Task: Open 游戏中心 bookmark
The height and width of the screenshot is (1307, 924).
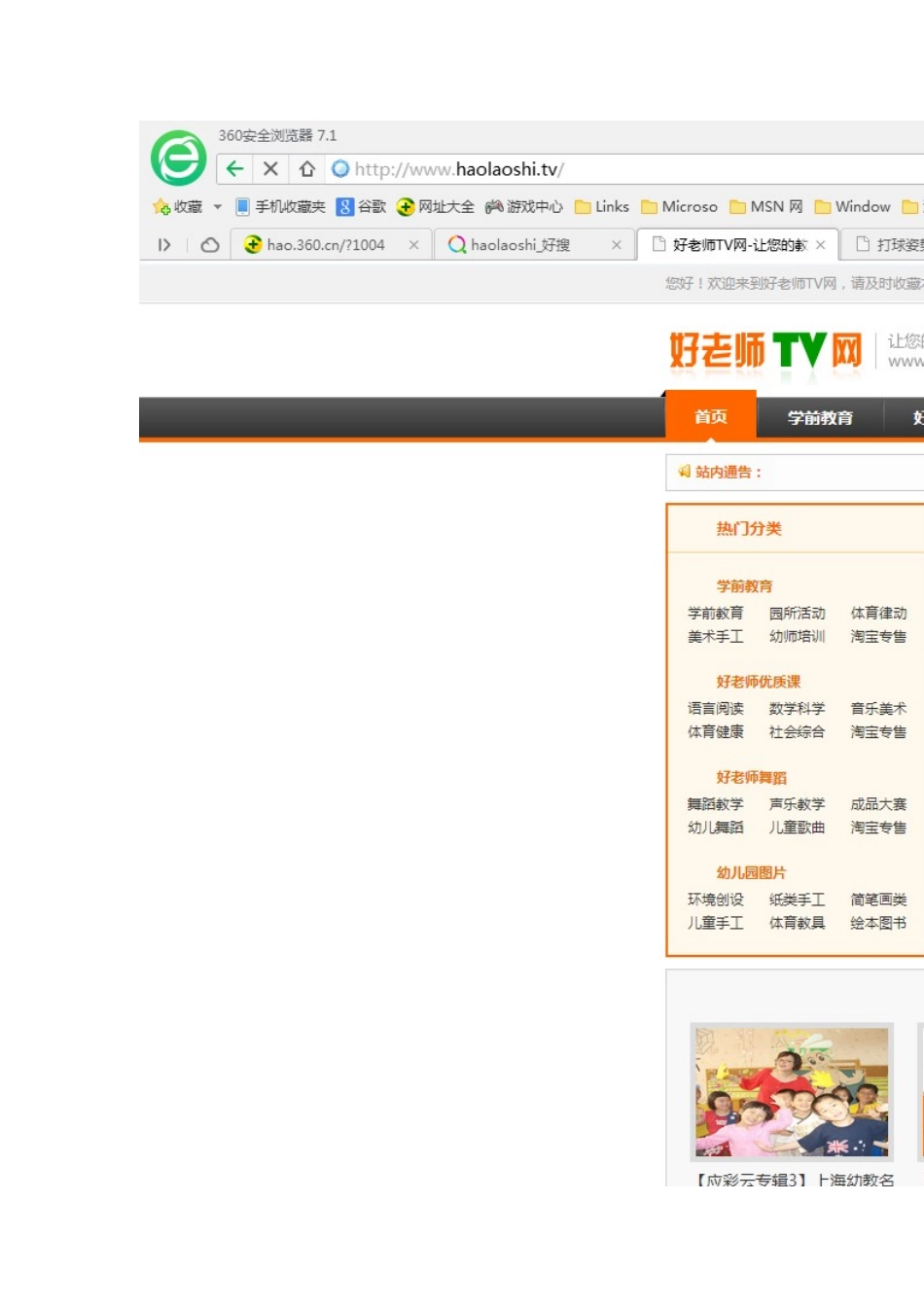Action: pos(524,207)
